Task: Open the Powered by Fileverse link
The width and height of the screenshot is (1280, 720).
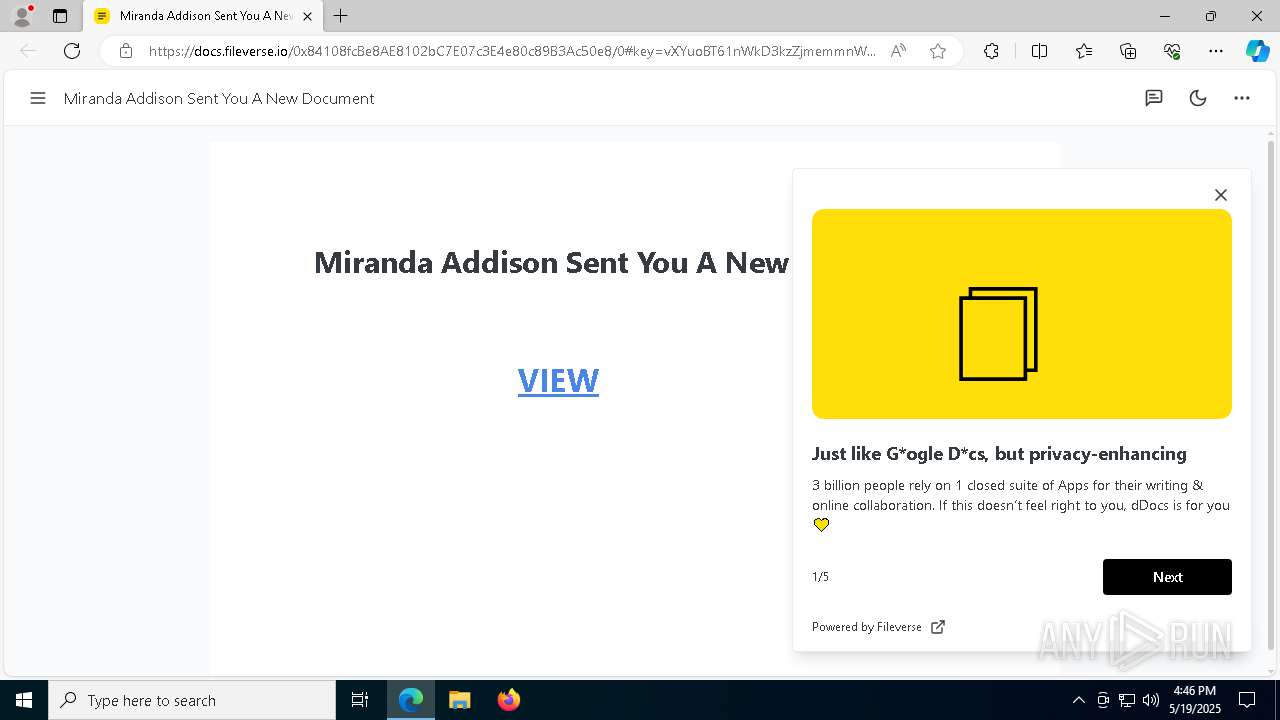Action: tap(878, 627)
